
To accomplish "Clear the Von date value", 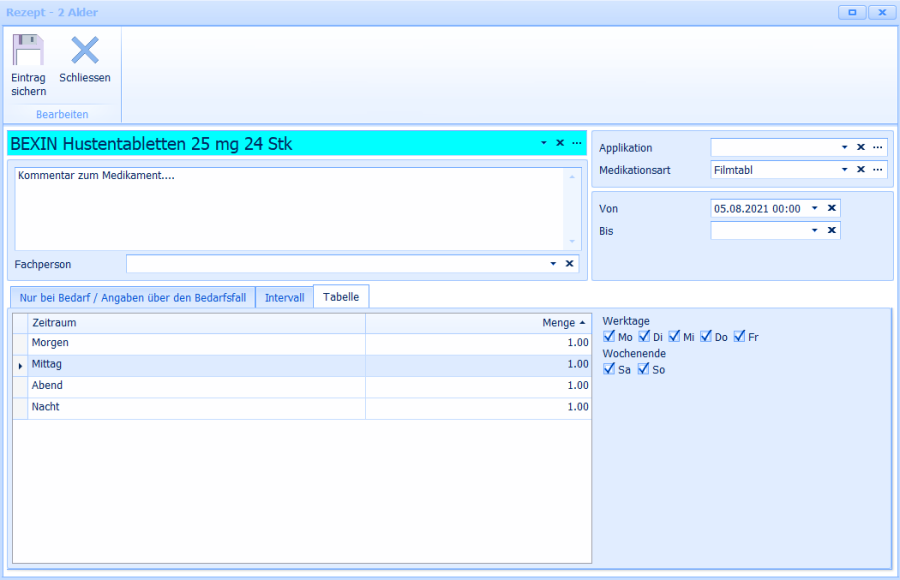I will 832,208.
